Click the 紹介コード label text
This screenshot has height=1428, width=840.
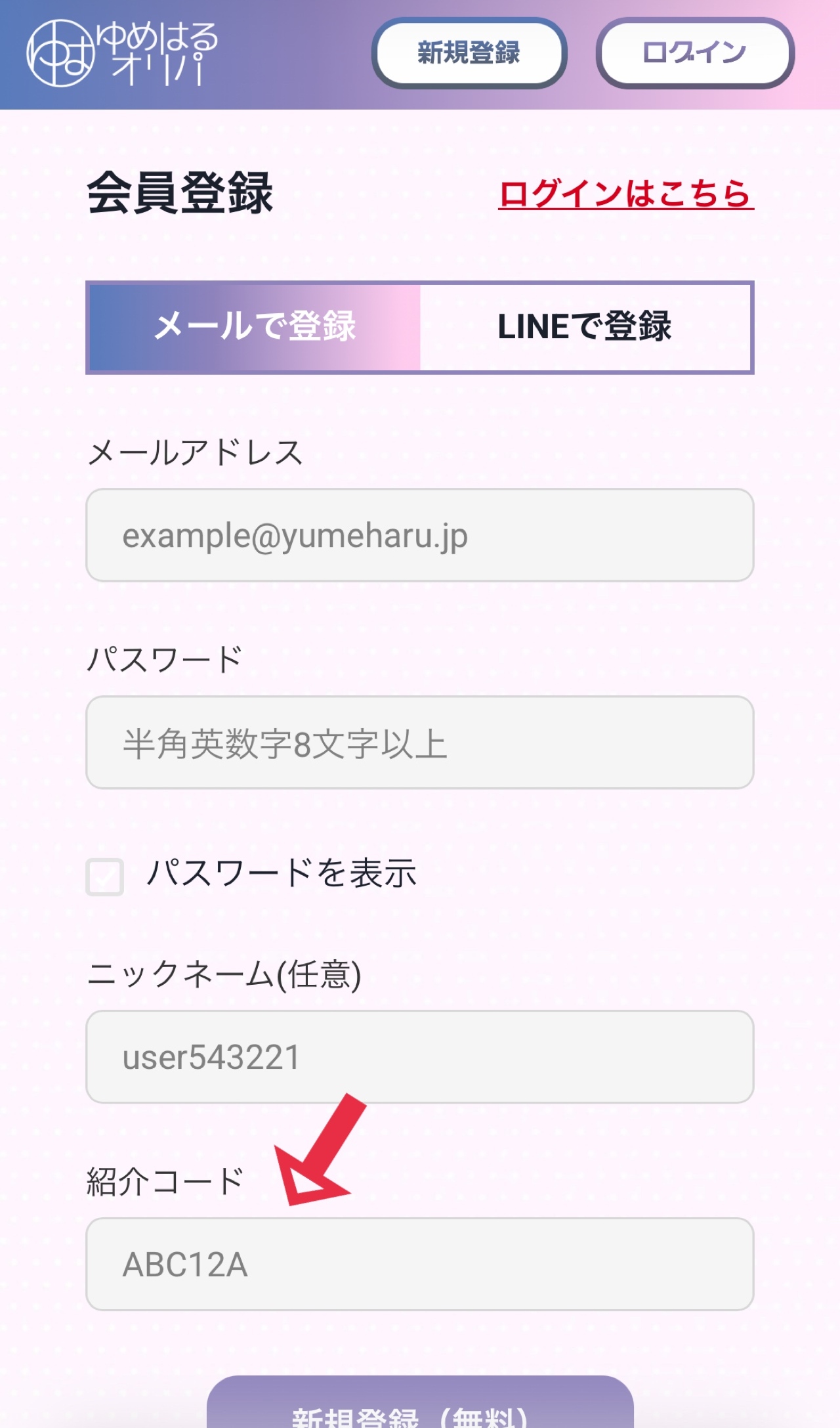click(x=165, y=1182)
